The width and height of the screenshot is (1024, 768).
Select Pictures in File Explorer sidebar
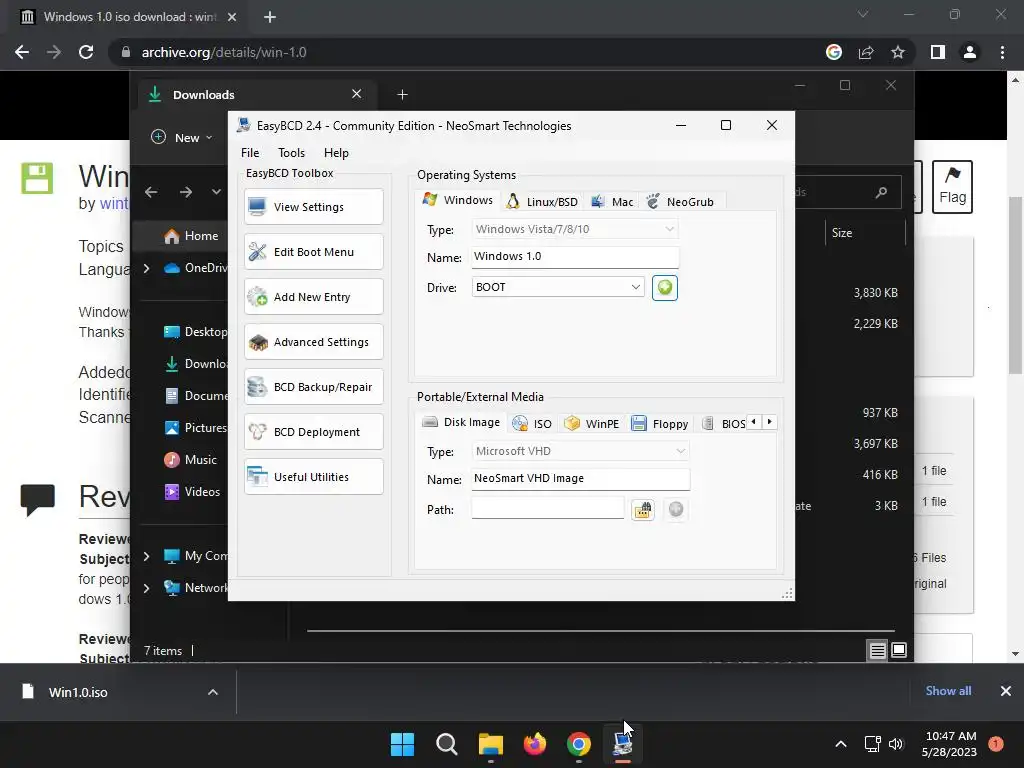(x=195, y=428)
